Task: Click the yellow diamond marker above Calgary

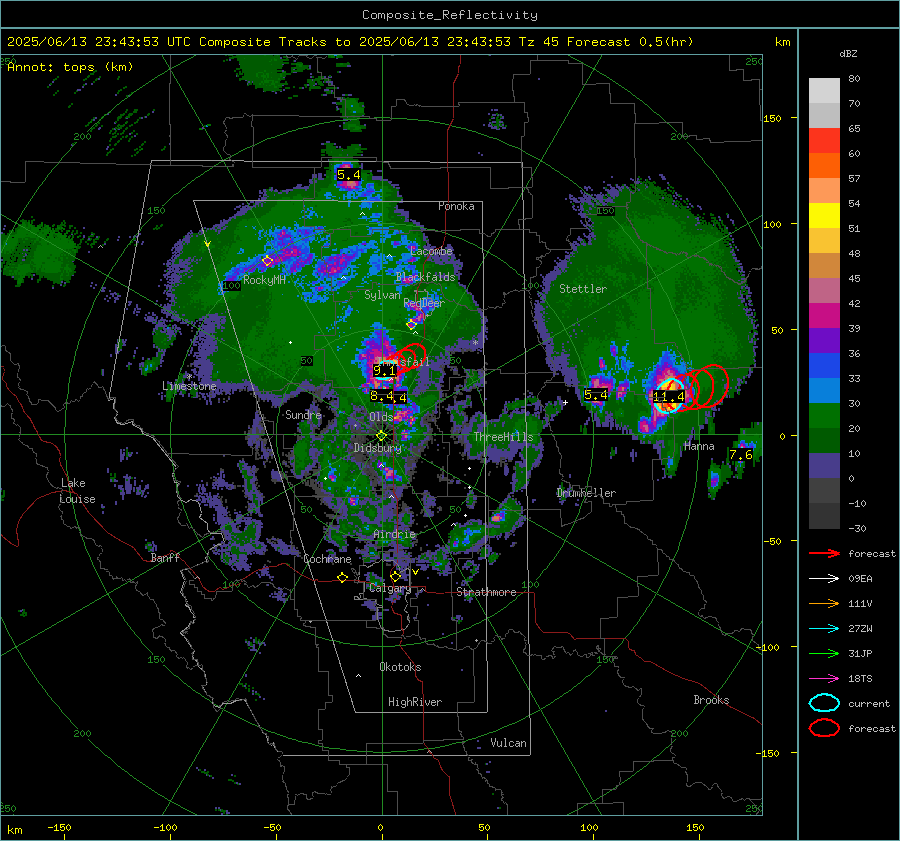Action: click(x=395, y=576)
